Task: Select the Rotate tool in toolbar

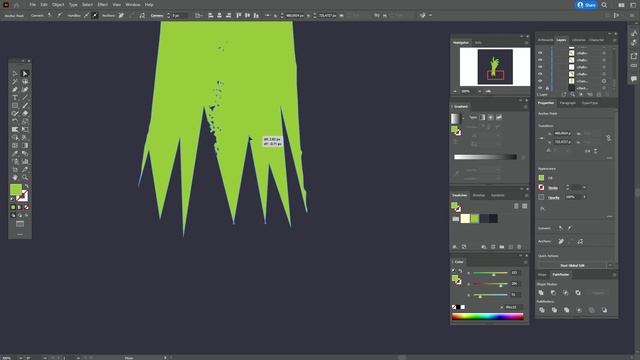Action: (x=15, y=122)
